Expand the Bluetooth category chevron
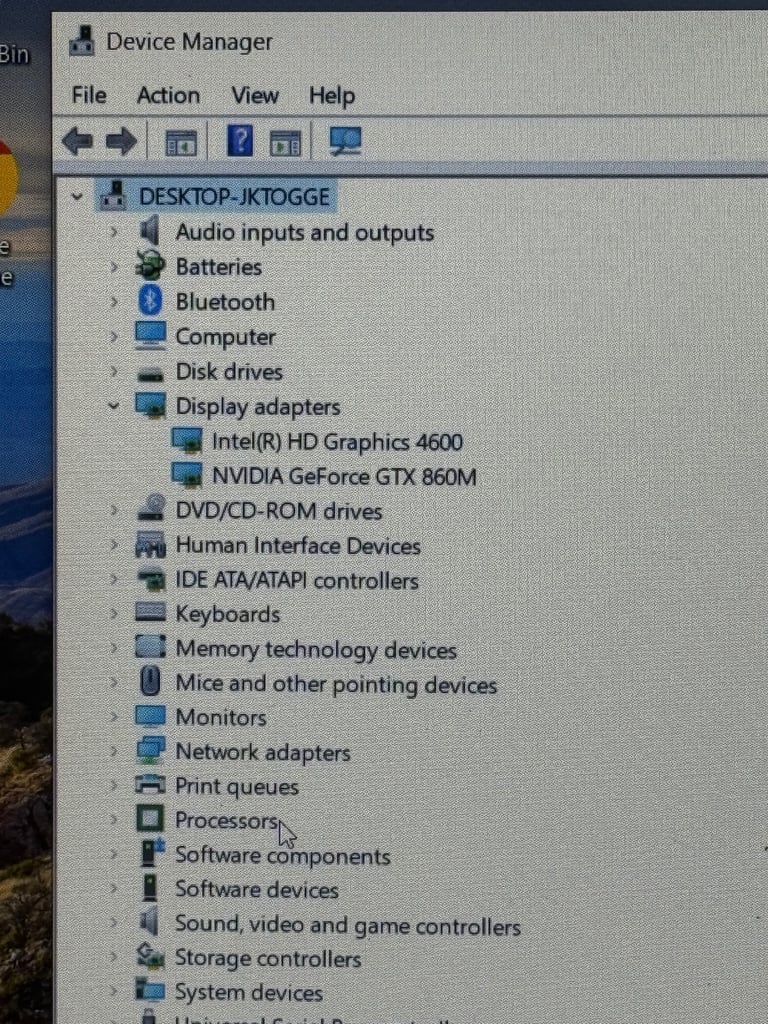The height and width of the screenshot is (1024, 768). pos(114,302)
